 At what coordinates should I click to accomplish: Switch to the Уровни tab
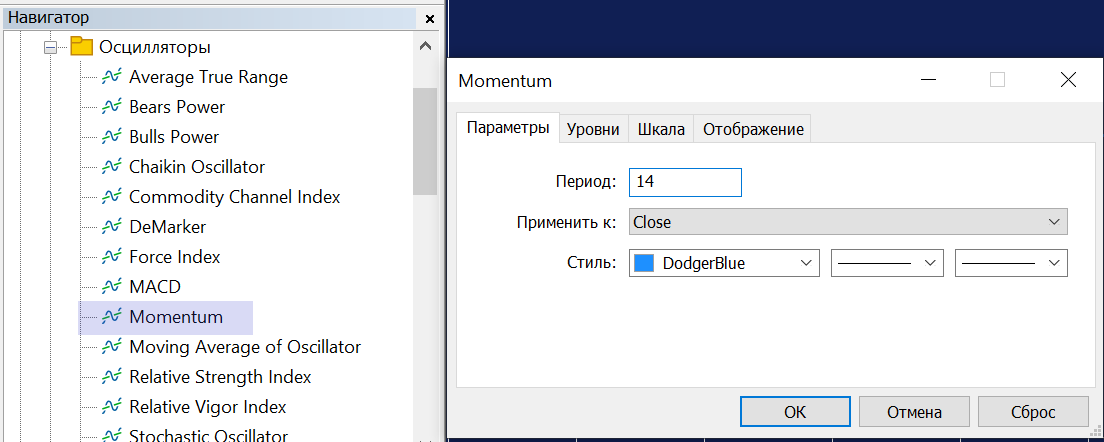coord(594,130)
